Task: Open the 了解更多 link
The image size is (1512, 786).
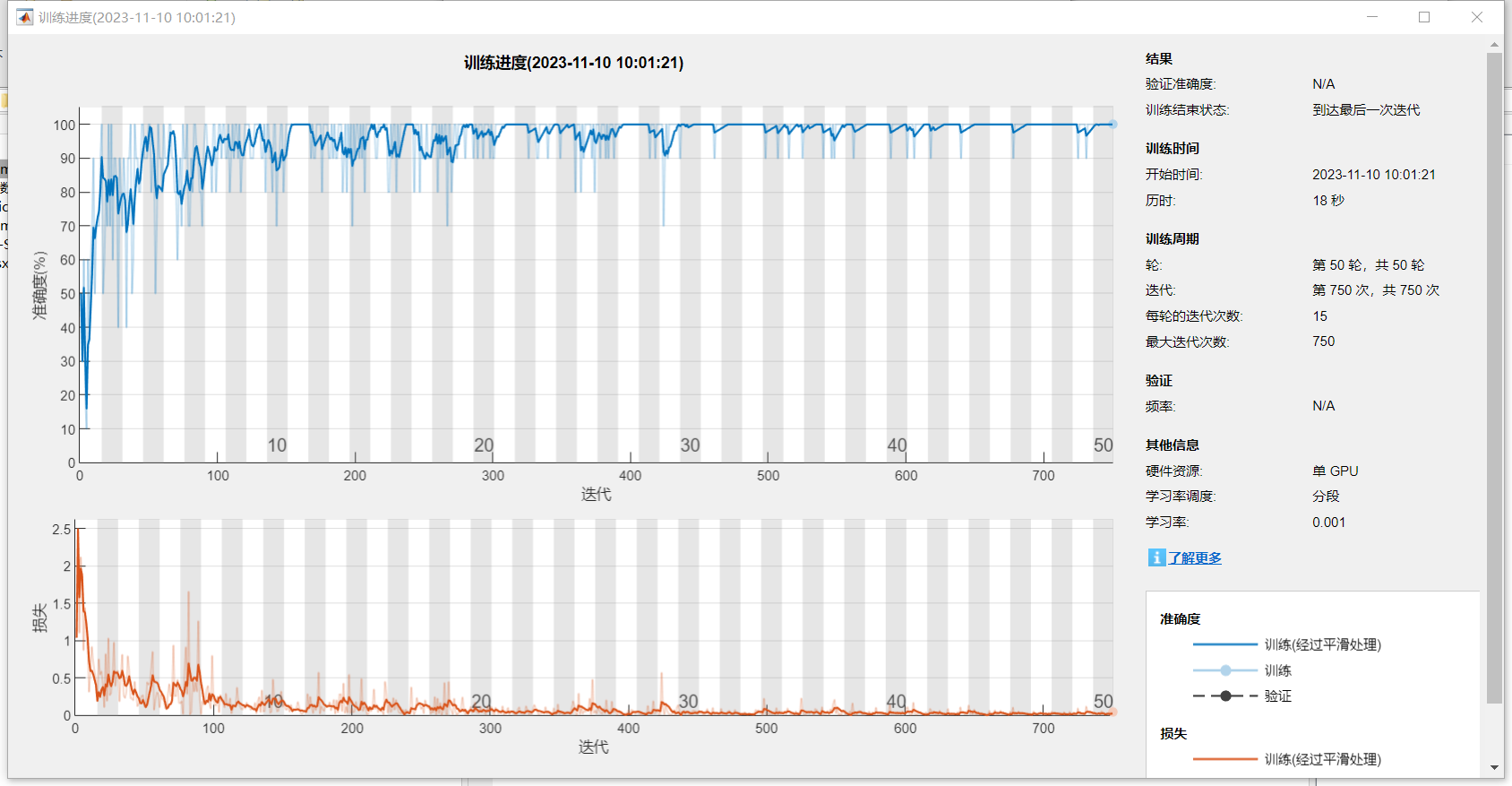Action: pos(1195,557)
